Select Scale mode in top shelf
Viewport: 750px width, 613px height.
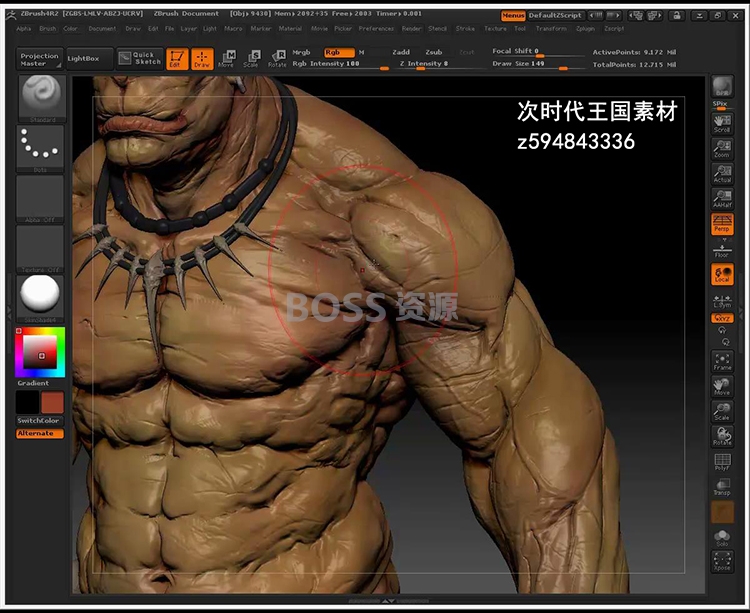[x=251, y=58]
